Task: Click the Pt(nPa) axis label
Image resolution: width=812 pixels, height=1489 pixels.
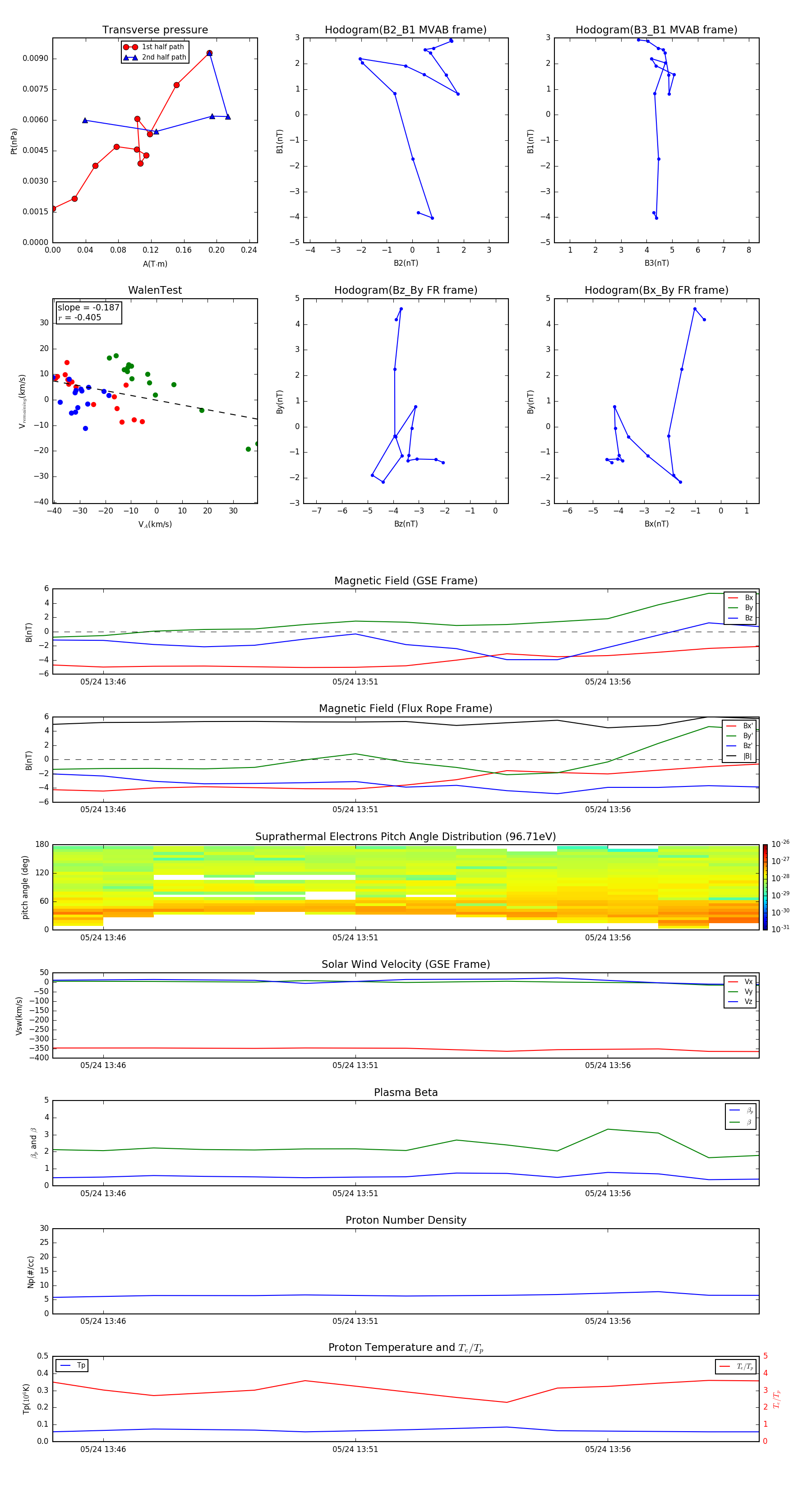Action: 14,141
